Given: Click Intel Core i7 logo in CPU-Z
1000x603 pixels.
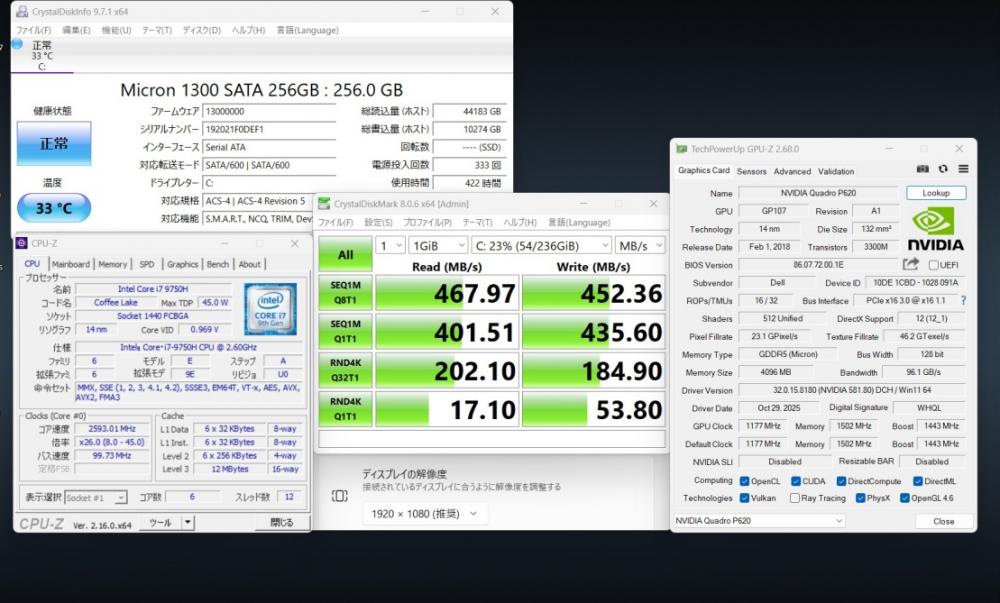Looking at the screenshot, I should coord(270,309).
